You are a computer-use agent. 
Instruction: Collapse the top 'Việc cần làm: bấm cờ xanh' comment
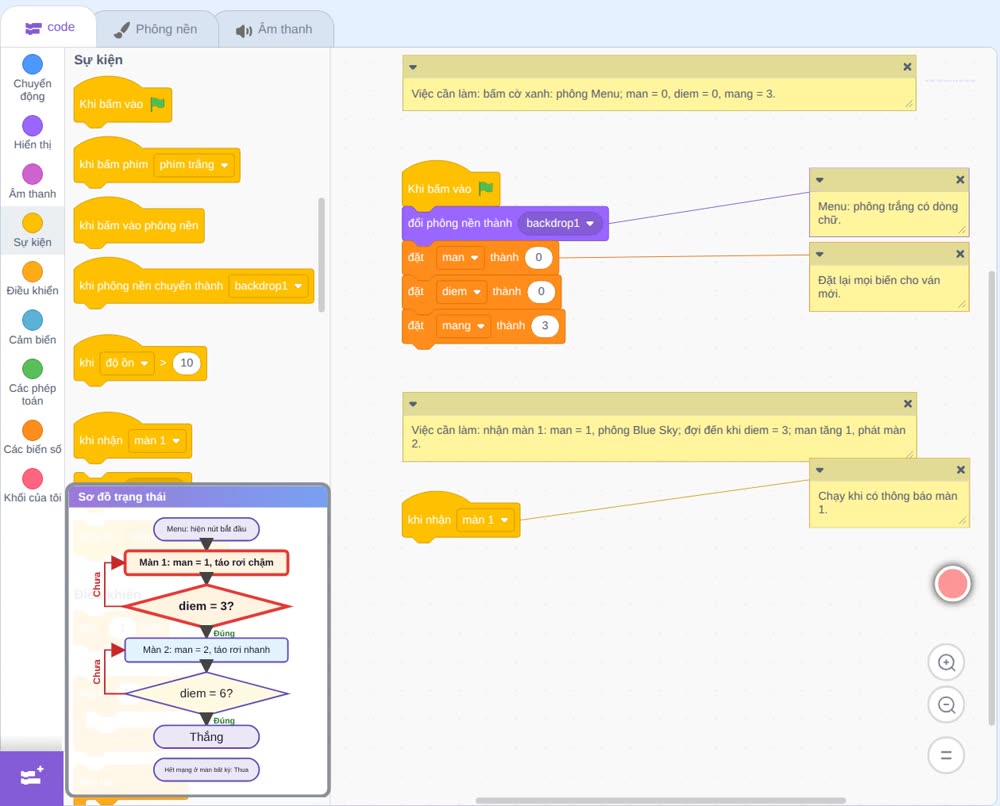(x=413, y=67)
